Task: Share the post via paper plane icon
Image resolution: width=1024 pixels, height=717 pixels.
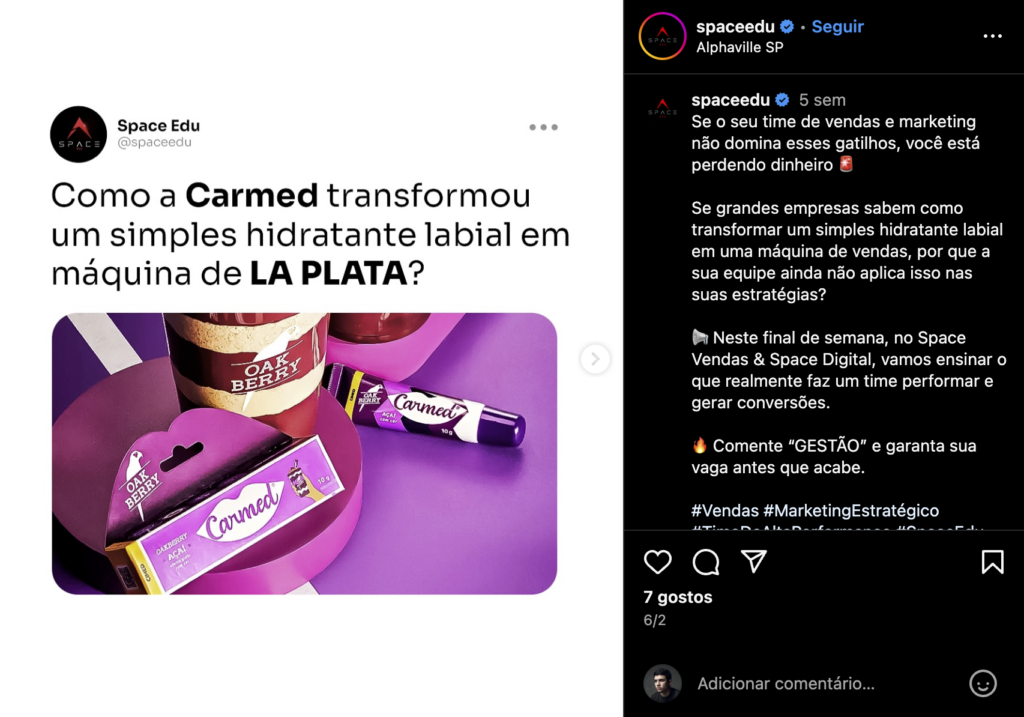Action: (x=754, y=561)
